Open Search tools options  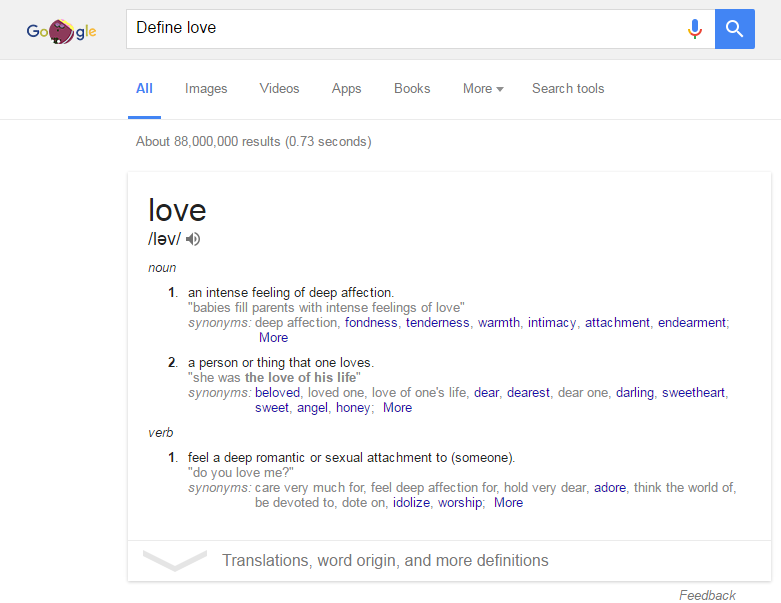[568, 88]
